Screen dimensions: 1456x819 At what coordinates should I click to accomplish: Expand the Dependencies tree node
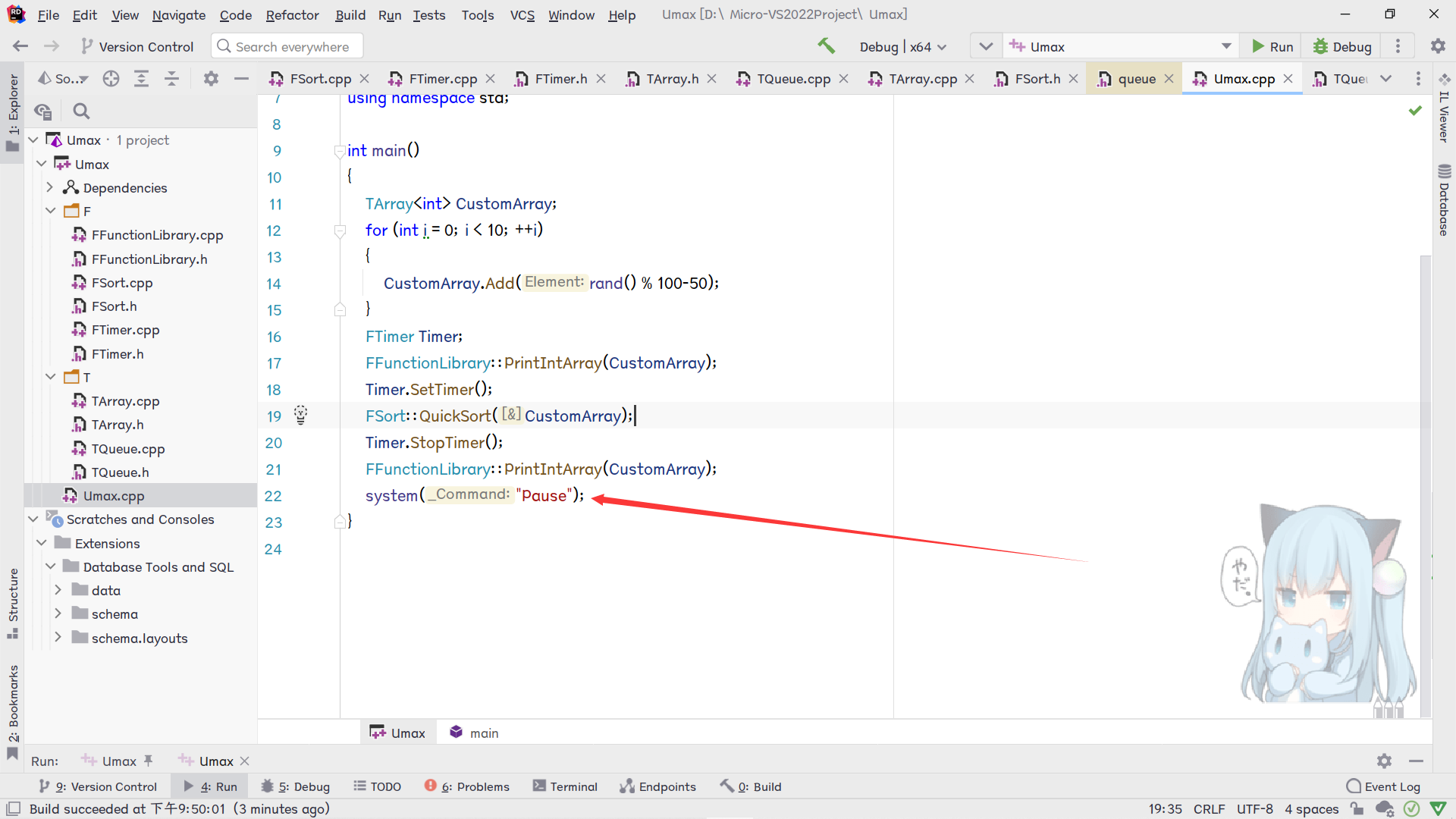(x=50, y=187)
